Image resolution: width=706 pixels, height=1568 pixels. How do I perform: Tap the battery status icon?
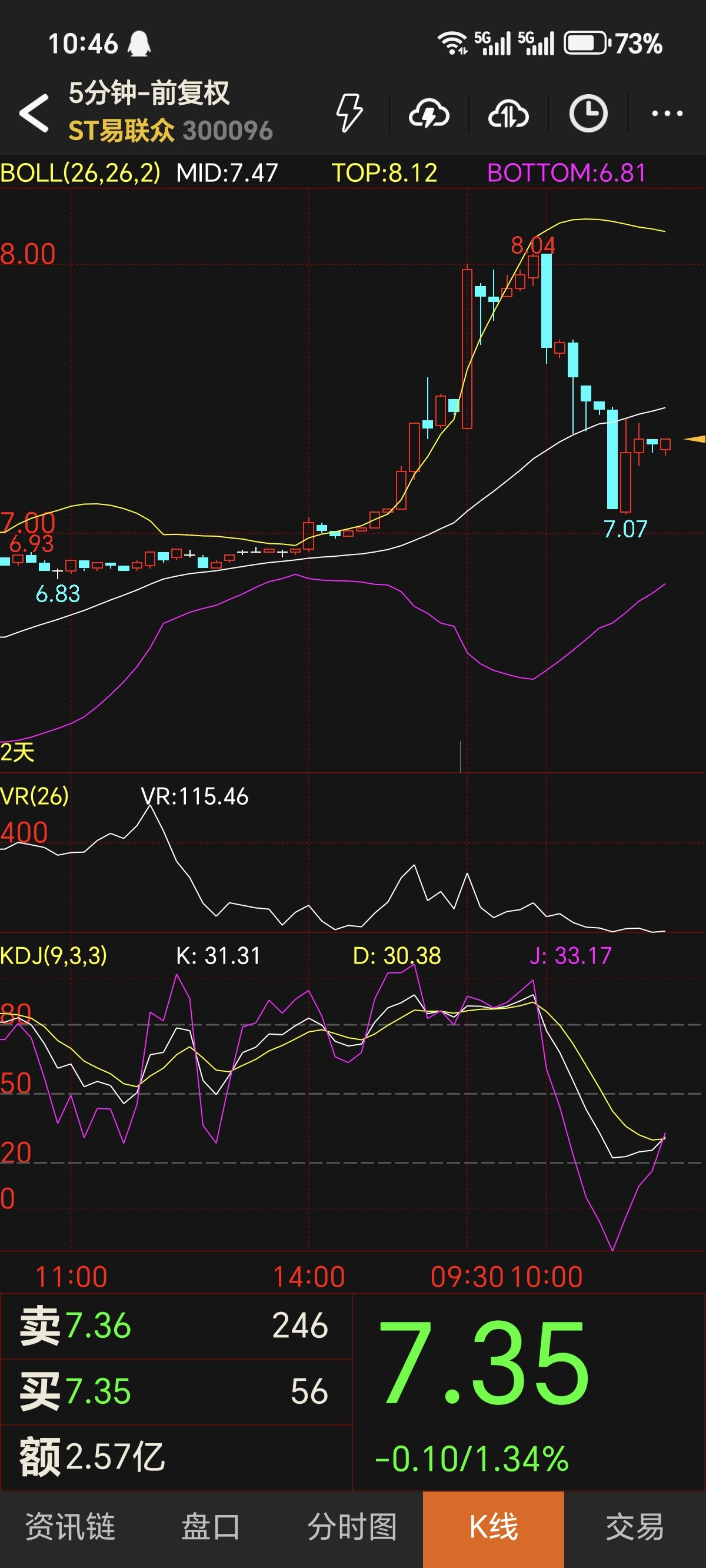point(586,44)
